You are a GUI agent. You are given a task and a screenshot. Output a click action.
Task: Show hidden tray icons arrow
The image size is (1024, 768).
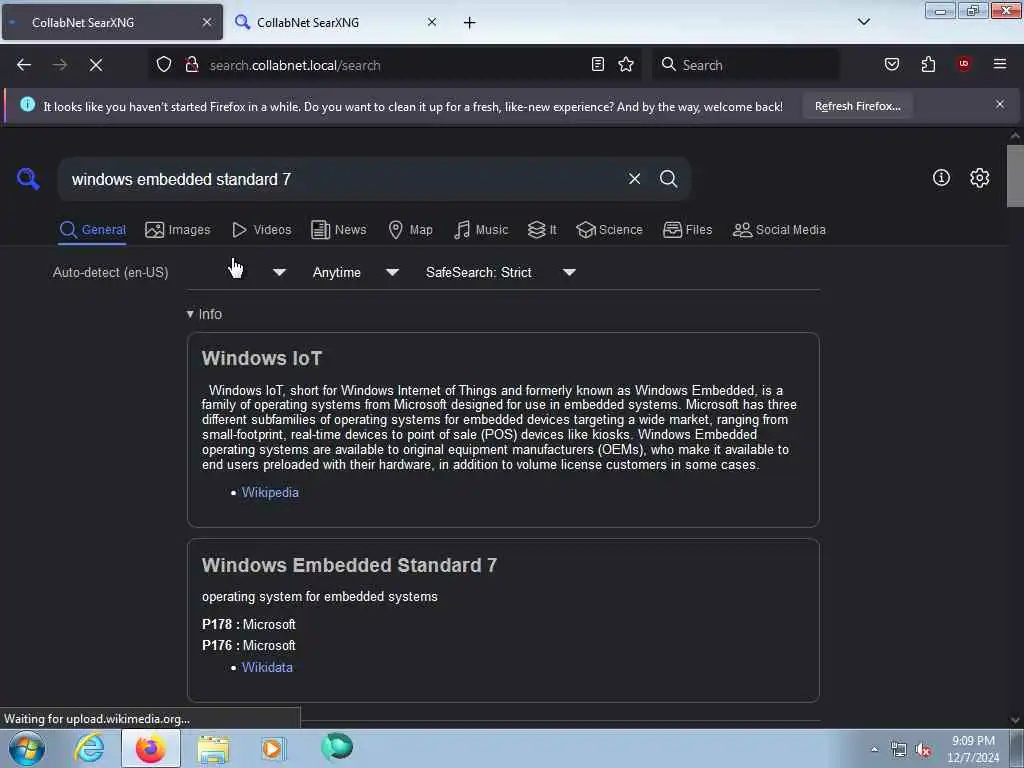(x=874, y=750)
